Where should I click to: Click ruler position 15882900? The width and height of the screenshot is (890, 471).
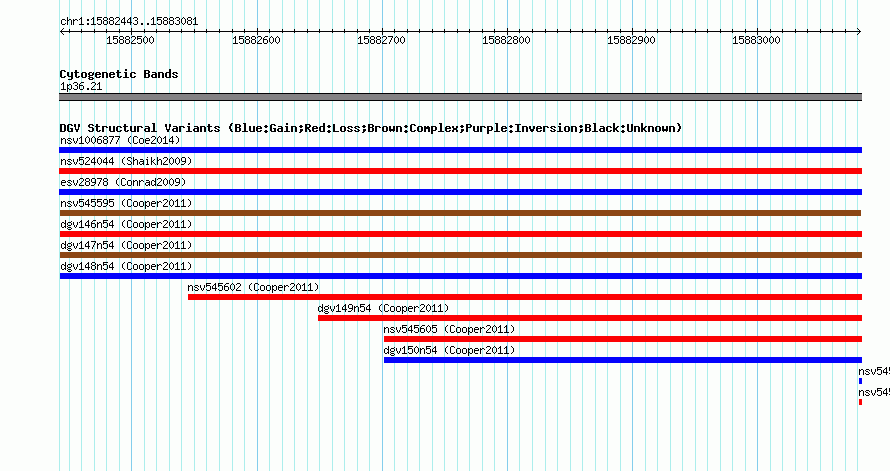click(x=631, y=40)
